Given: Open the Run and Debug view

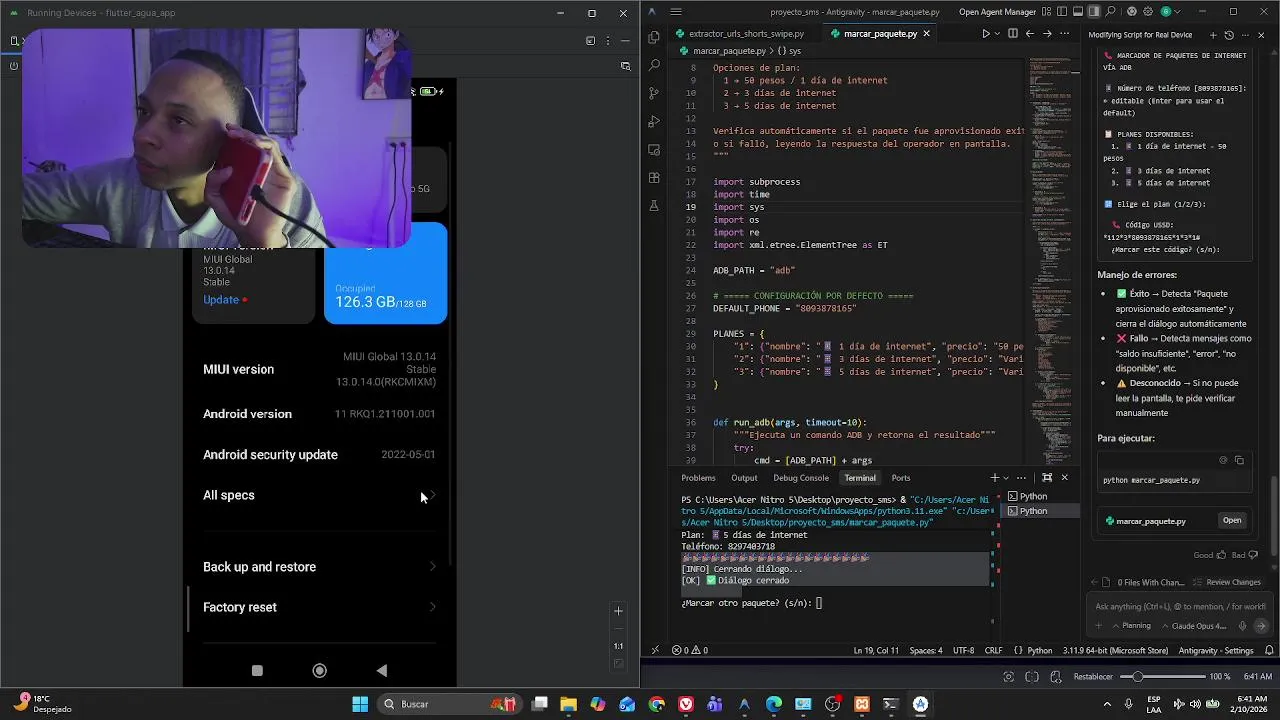Looking at the screenshot, I should tap(654, 121).
